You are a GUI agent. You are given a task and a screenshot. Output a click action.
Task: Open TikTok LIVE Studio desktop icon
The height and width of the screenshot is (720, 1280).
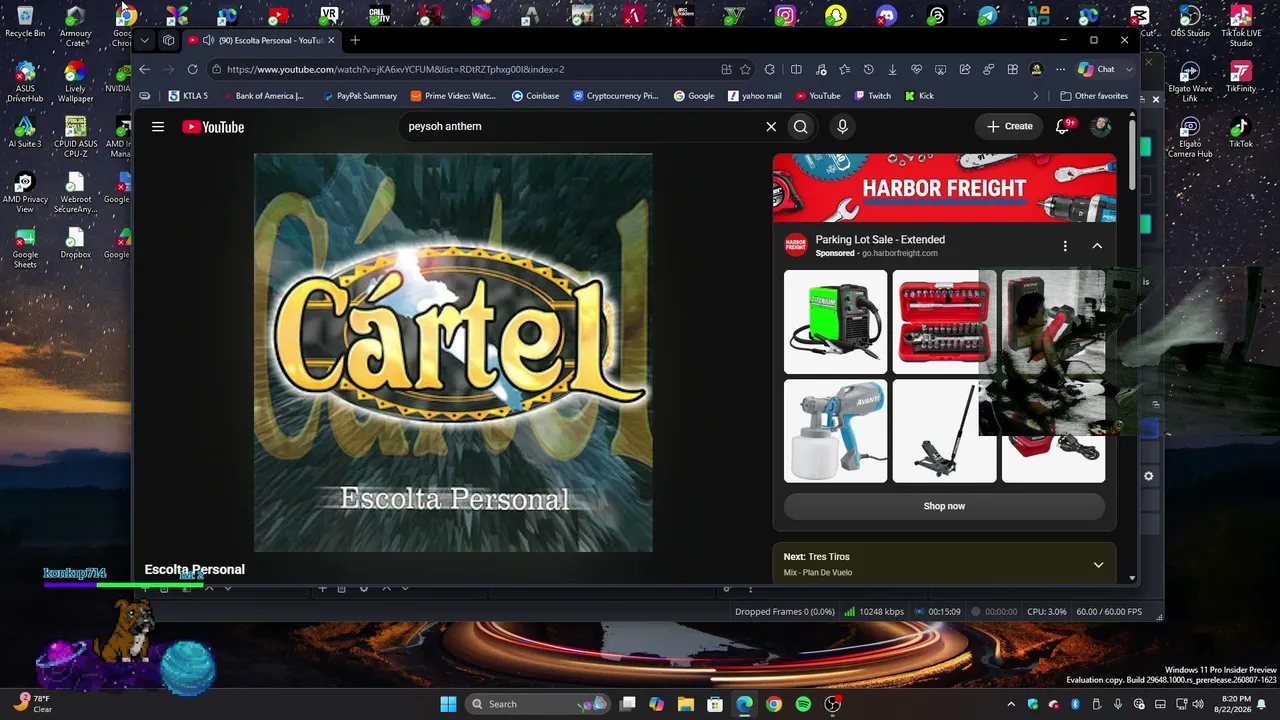1241,26
